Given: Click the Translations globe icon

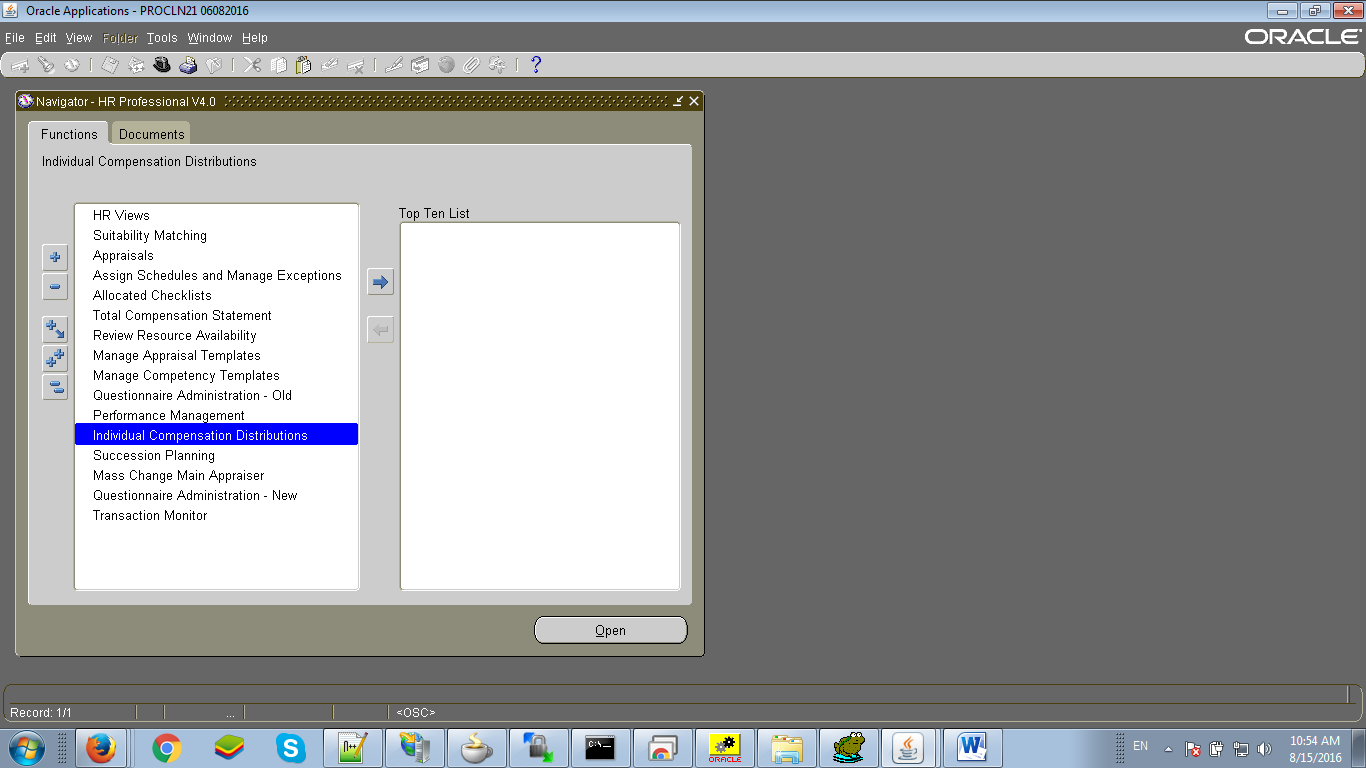Looking at the screenshot, I should pos(446,65).
